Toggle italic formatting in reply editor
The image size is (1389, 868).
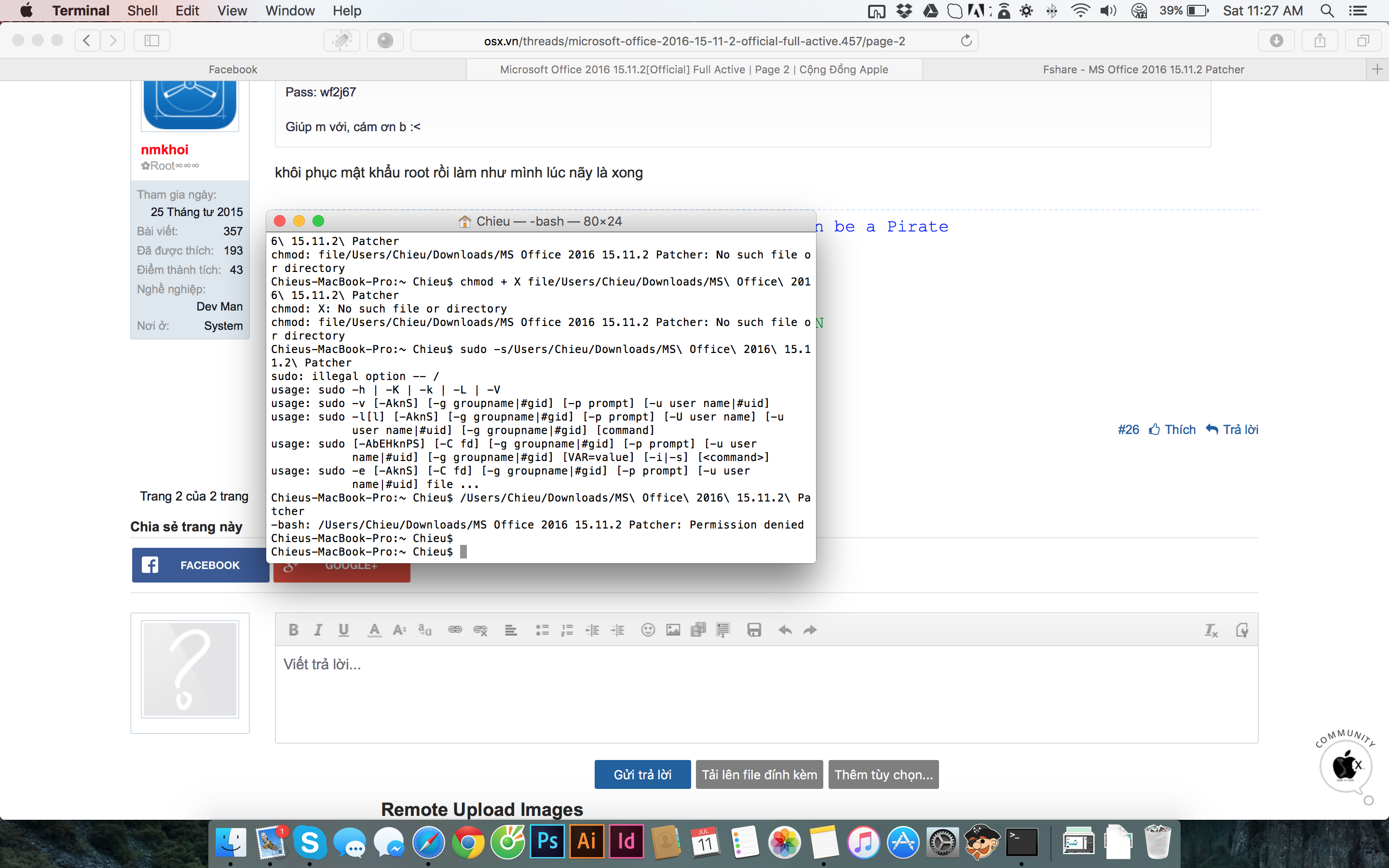[318, 630]
